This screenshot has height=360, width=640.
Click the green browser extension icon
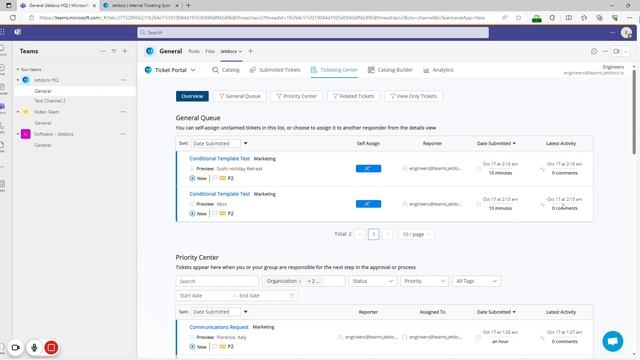pos(537,18)
